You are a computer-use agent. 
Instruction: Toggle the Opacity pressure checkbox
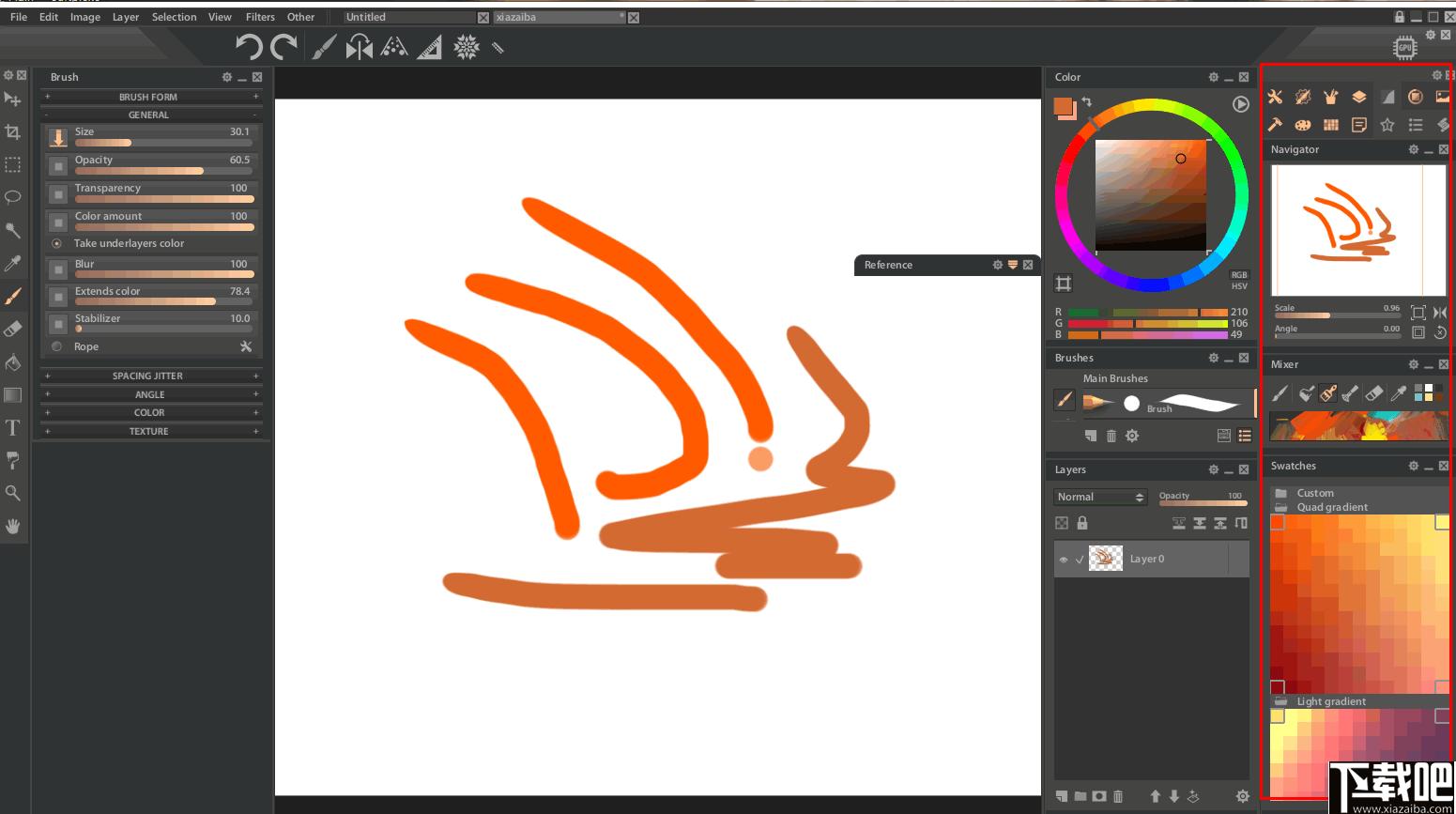point(58,166)
